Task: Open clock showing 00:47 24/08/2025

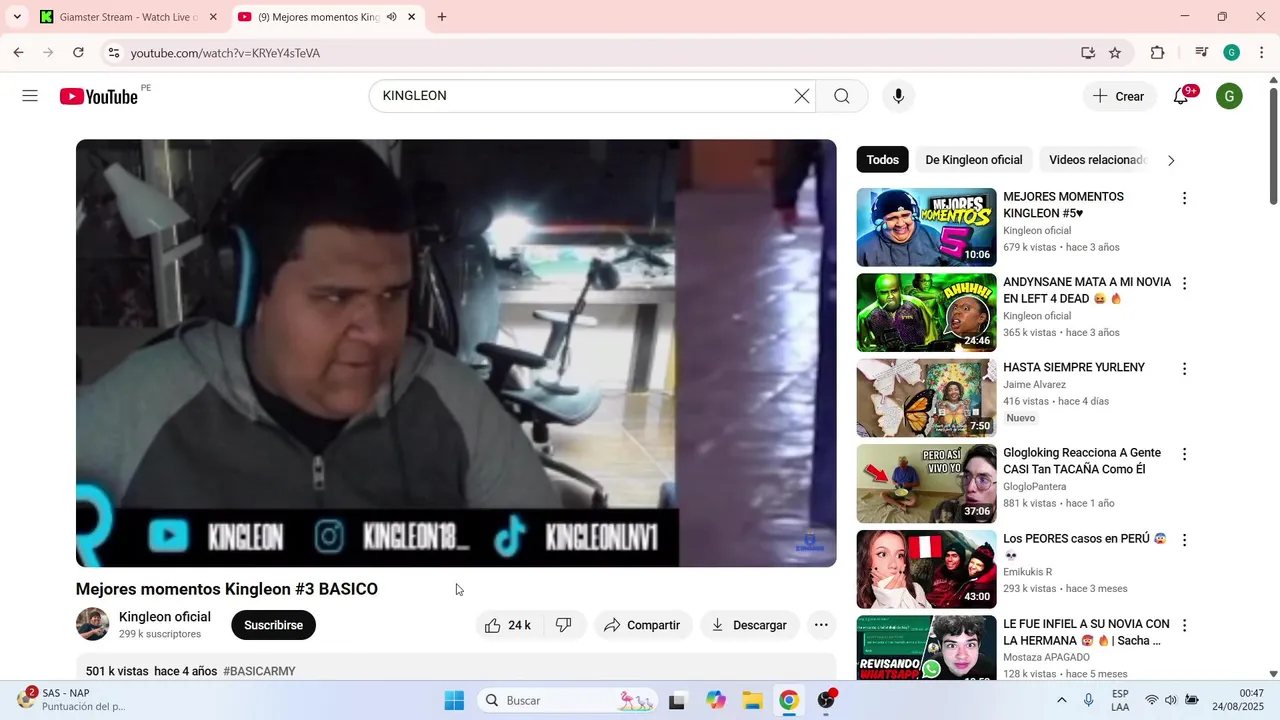Action: (x=1238, y=700)
